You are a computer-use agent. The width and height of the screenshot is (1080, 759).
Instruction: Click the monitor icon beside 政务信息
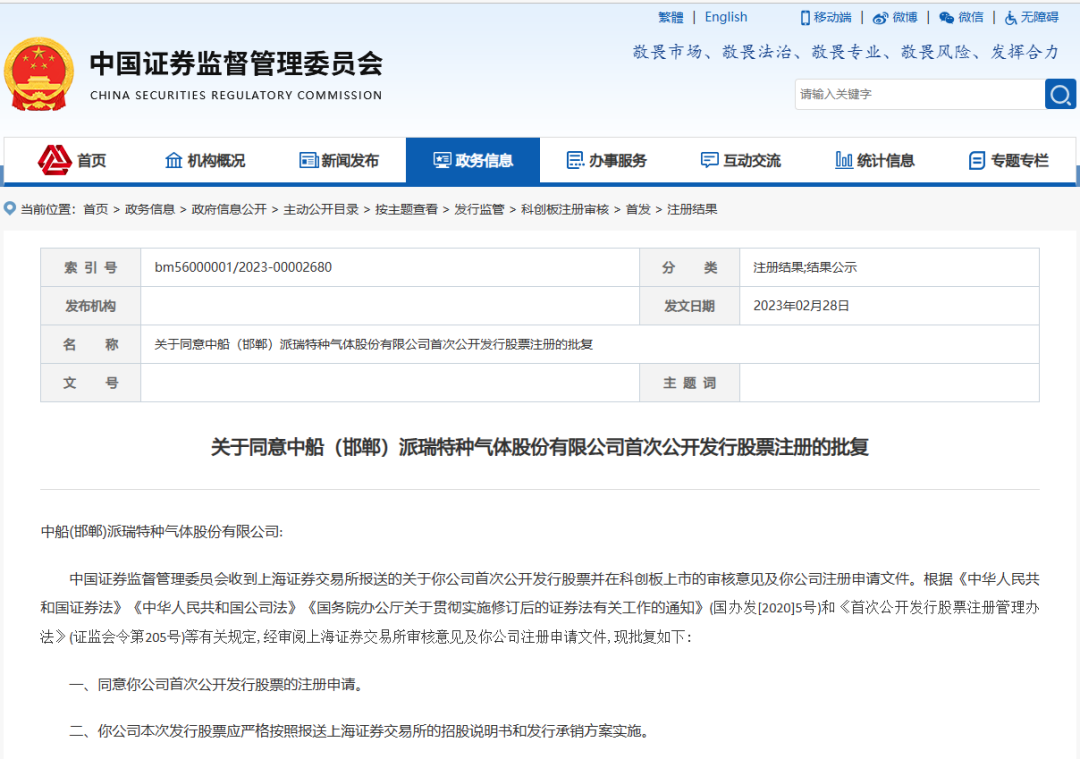point(442,160)
